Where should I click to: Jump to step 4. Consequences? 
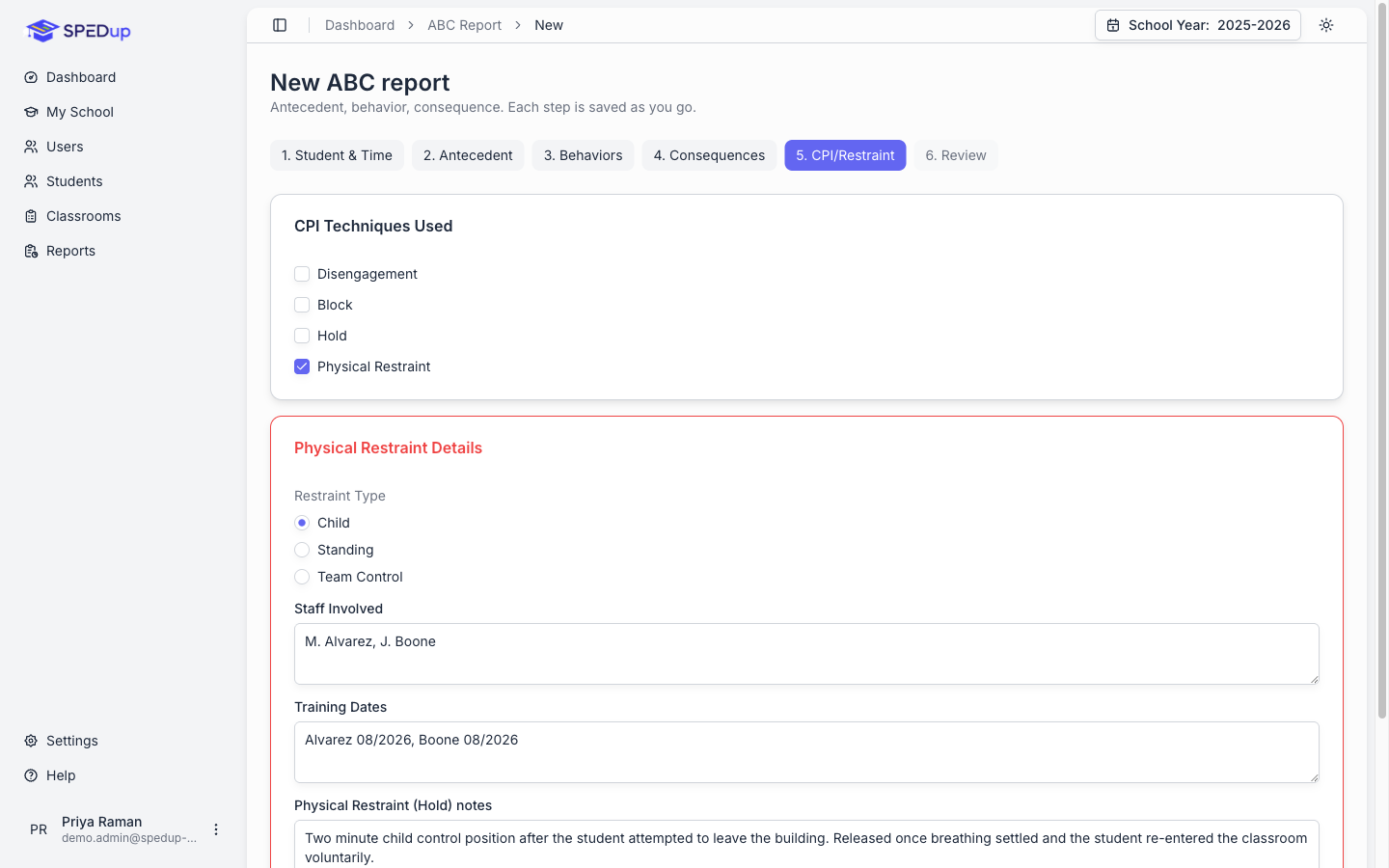pos(709,155)
